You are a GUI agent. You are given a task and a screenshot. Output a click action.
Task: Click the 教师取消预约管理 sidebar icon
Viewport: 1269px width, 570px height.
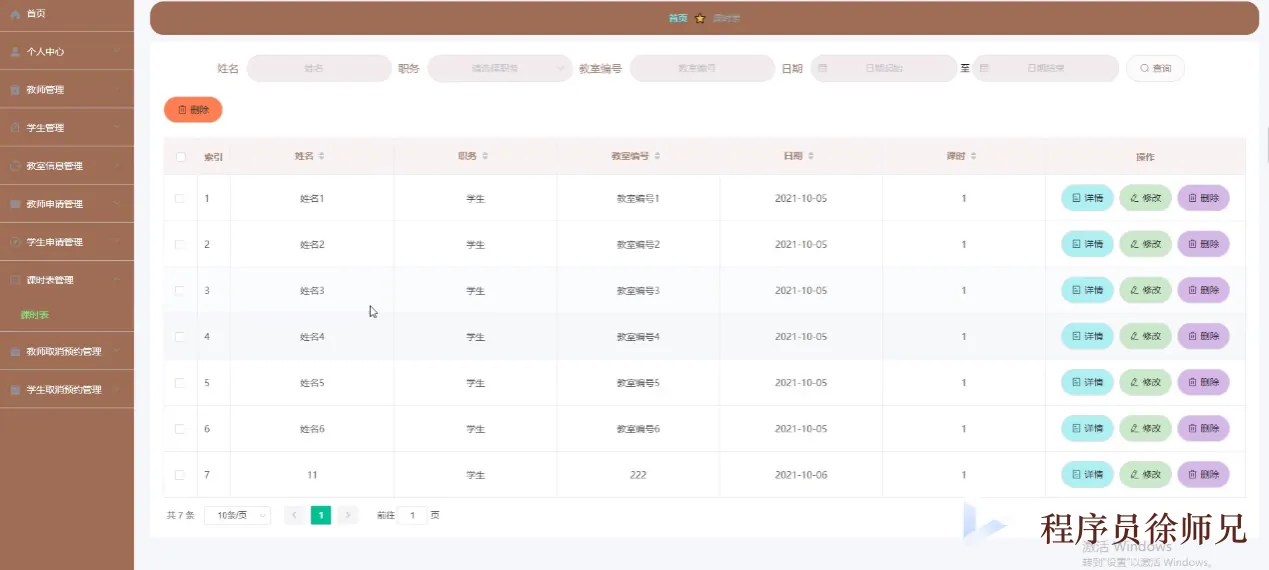tap(15, 352)
